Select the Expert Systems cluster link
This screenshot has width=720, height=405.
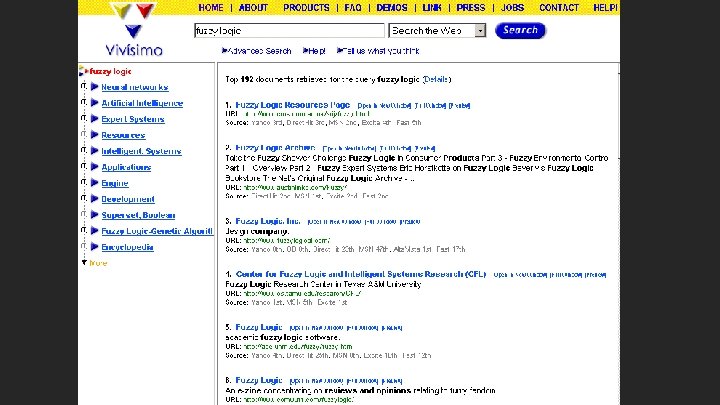[x=133, y=119]
